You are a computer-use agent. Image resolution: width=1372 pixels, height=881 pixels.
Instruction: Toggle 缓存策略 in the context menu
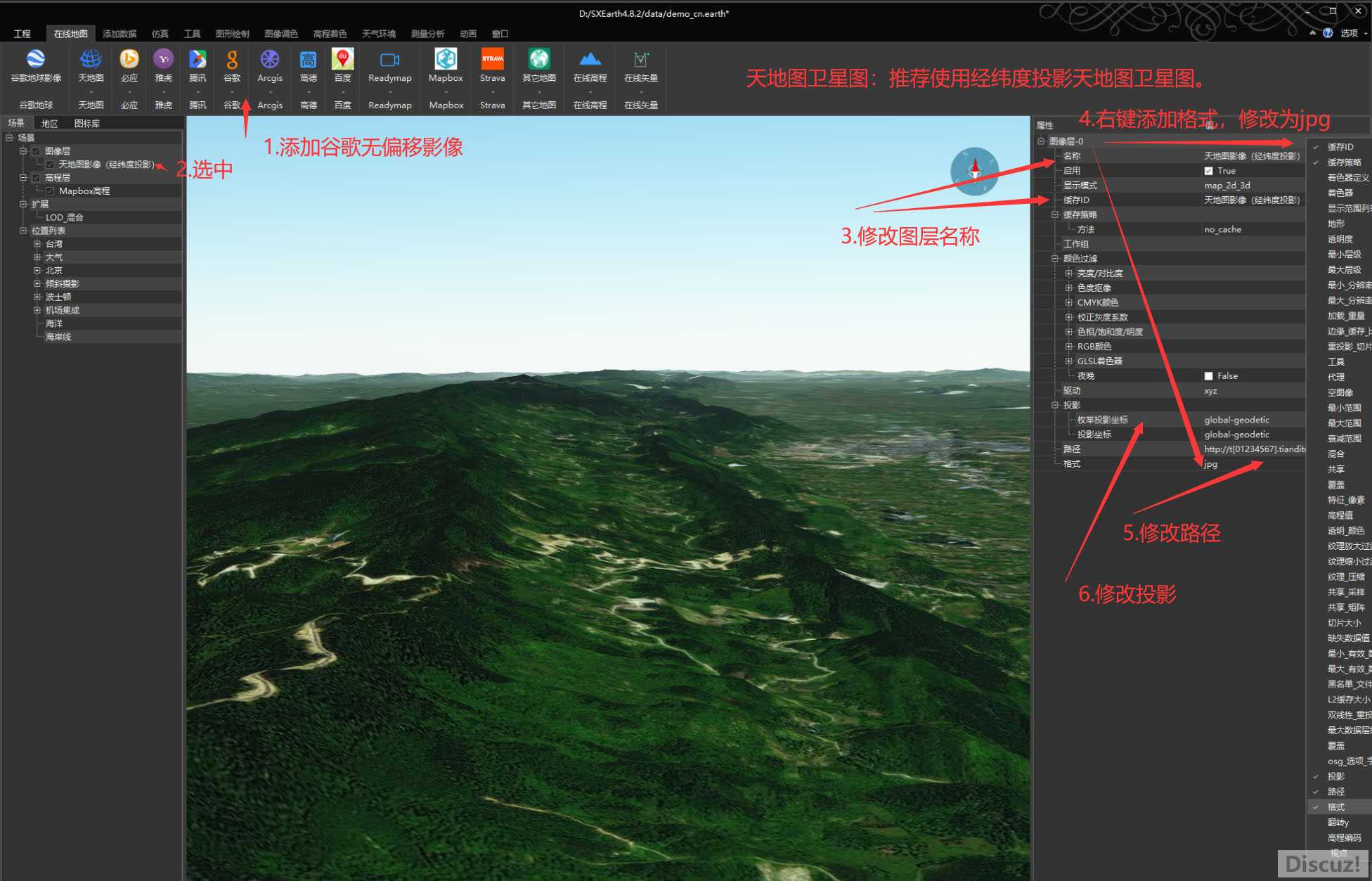(x=1340, y=162)
